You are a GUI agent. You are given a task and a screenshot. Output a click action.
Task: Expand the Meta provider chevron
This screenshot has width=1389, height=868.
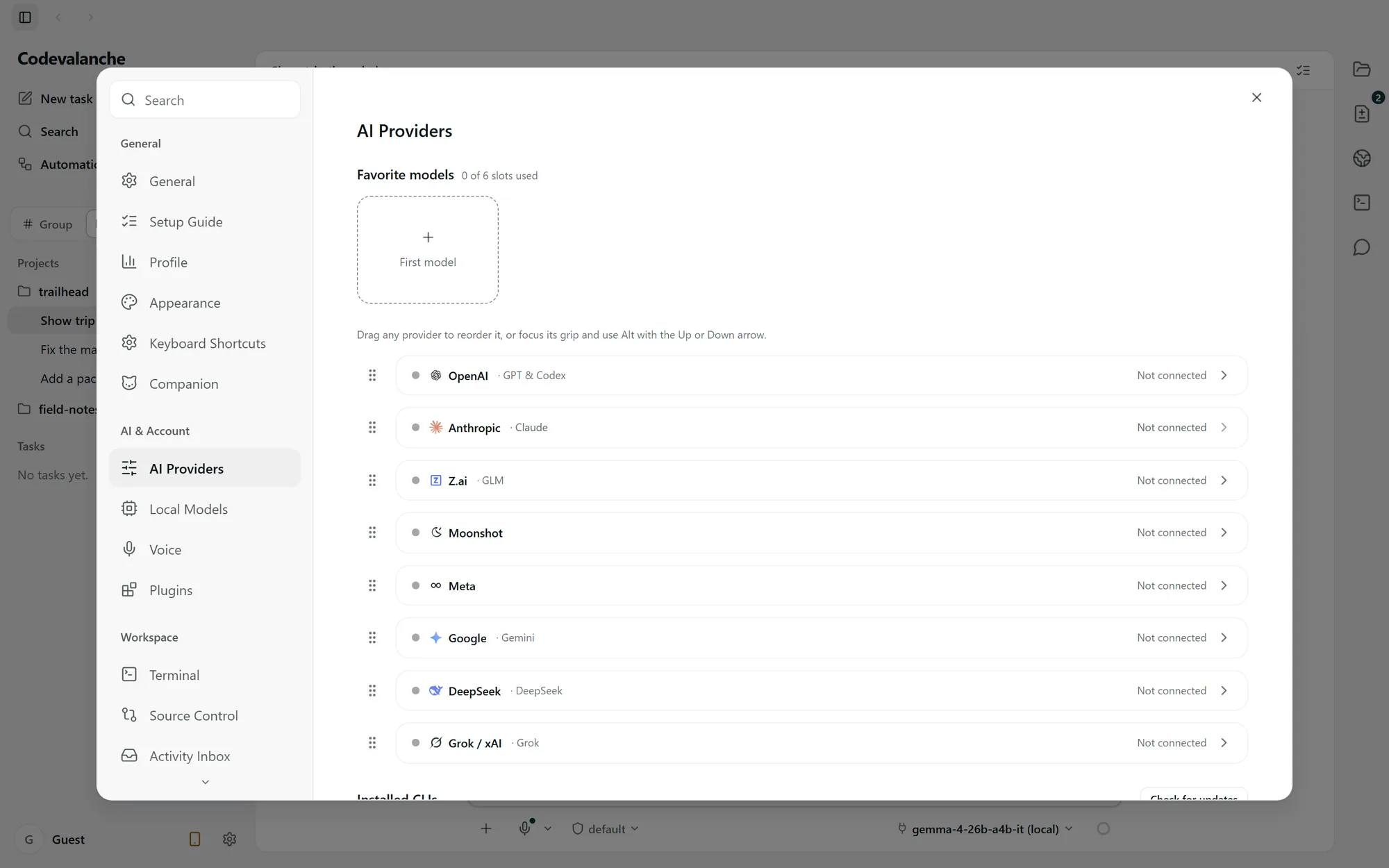point(1224,585)
